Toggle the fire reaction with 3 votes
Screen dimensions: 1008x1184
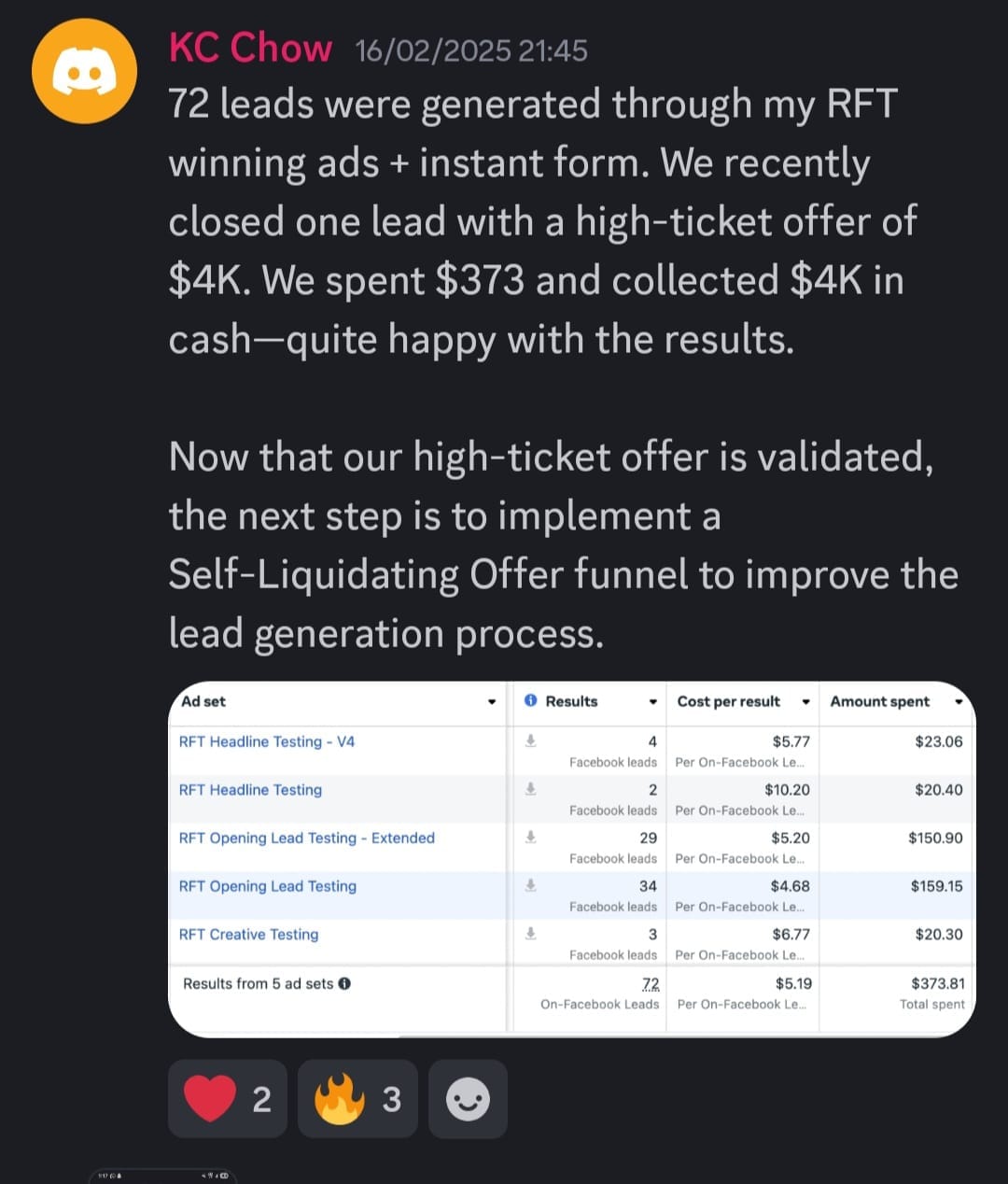[357, 1099]
